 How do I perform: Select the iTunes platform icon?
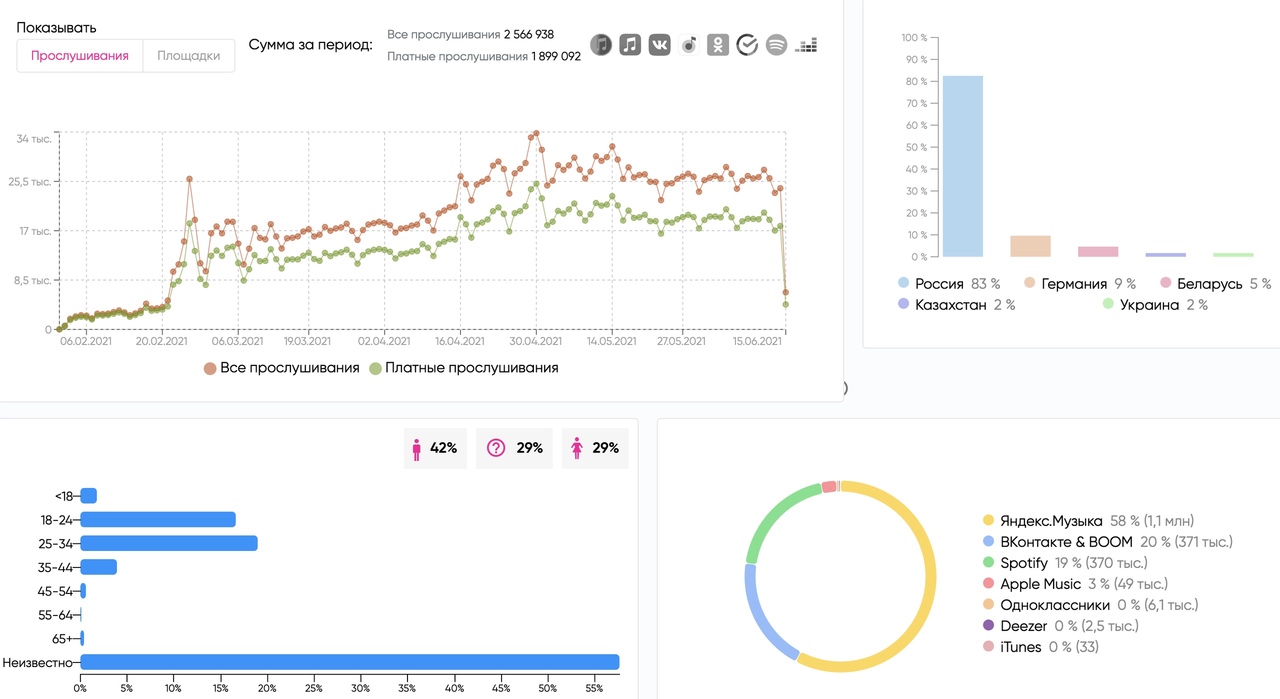coord(600,45)
